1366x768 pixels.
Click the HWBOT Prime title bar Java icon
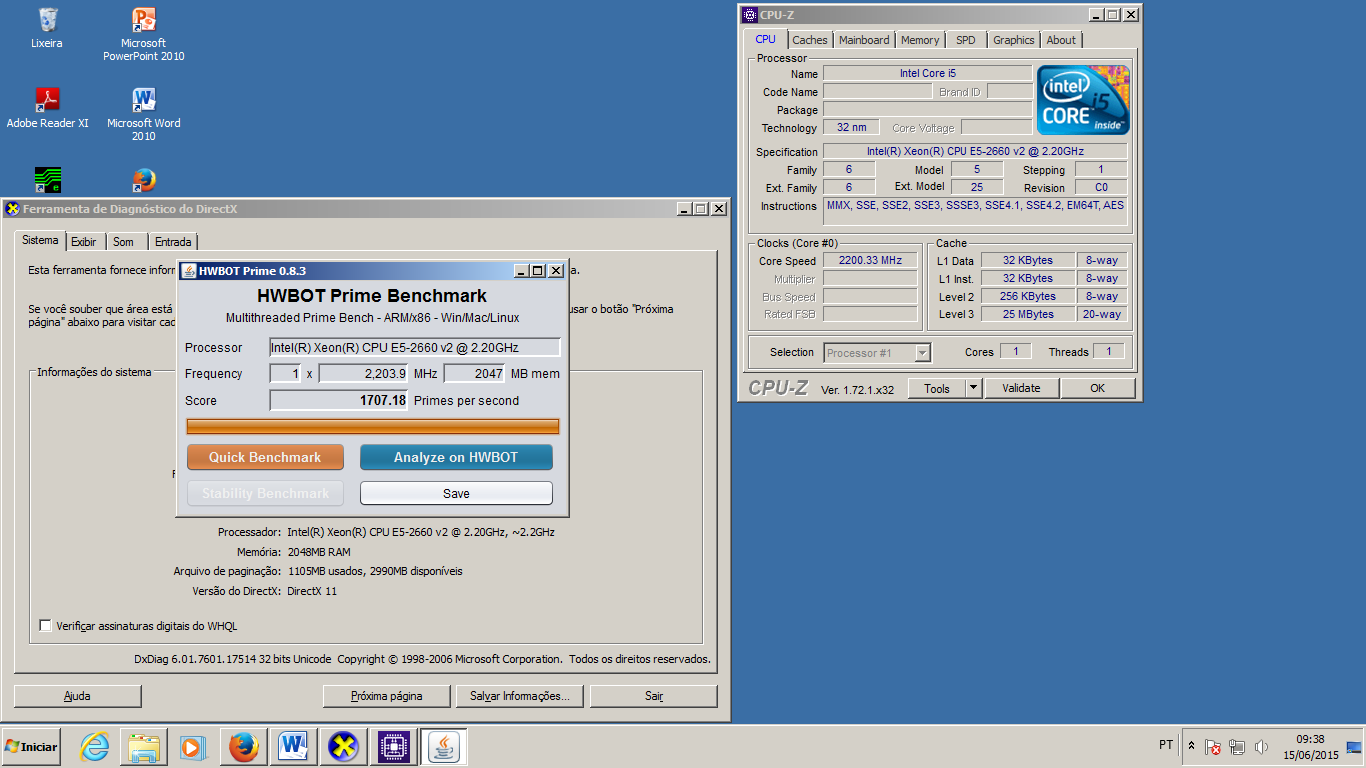189,271
